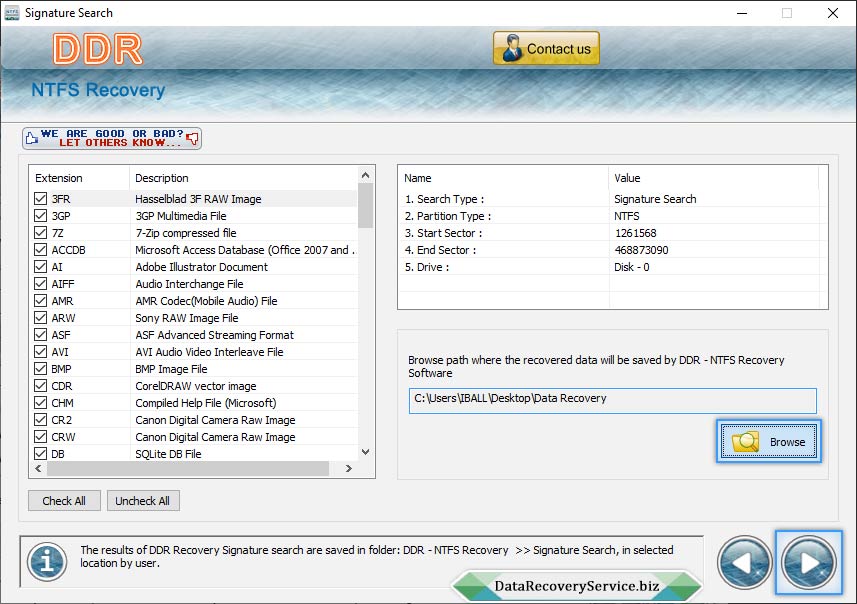Click the Drive value 'Disk - 0'
Screen dimensions: 857x604
(631, 267)
